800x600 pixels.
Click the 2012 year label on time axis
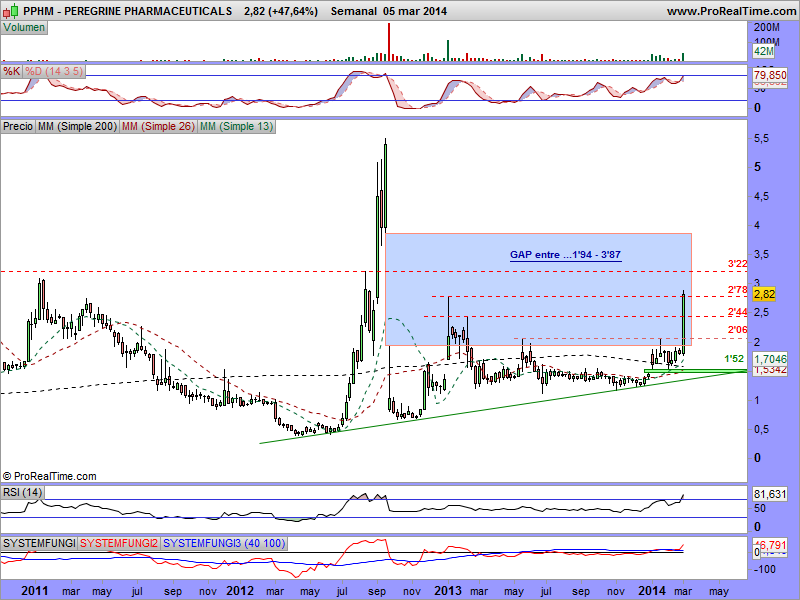point(240,591)
